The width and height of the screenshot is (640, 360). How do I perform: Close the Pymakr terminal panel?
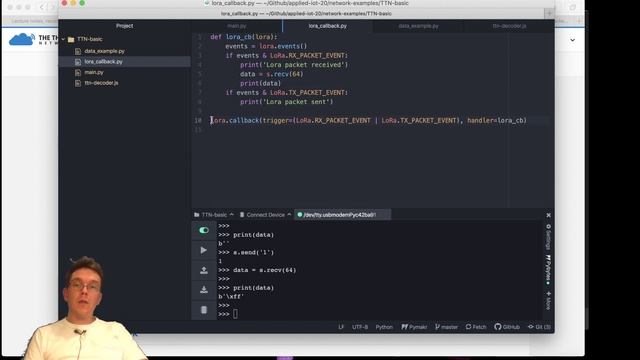[549, 215]
